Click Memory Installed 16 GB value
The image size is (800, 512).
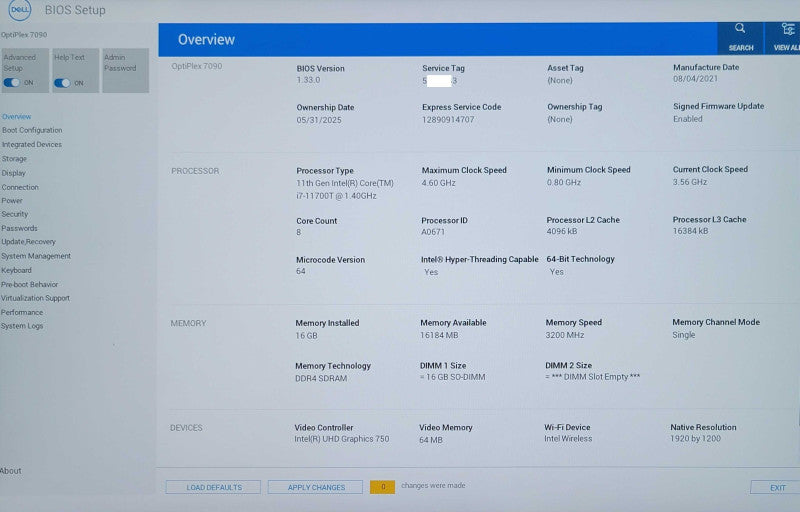pyautogui.click(x=306, y=336)
